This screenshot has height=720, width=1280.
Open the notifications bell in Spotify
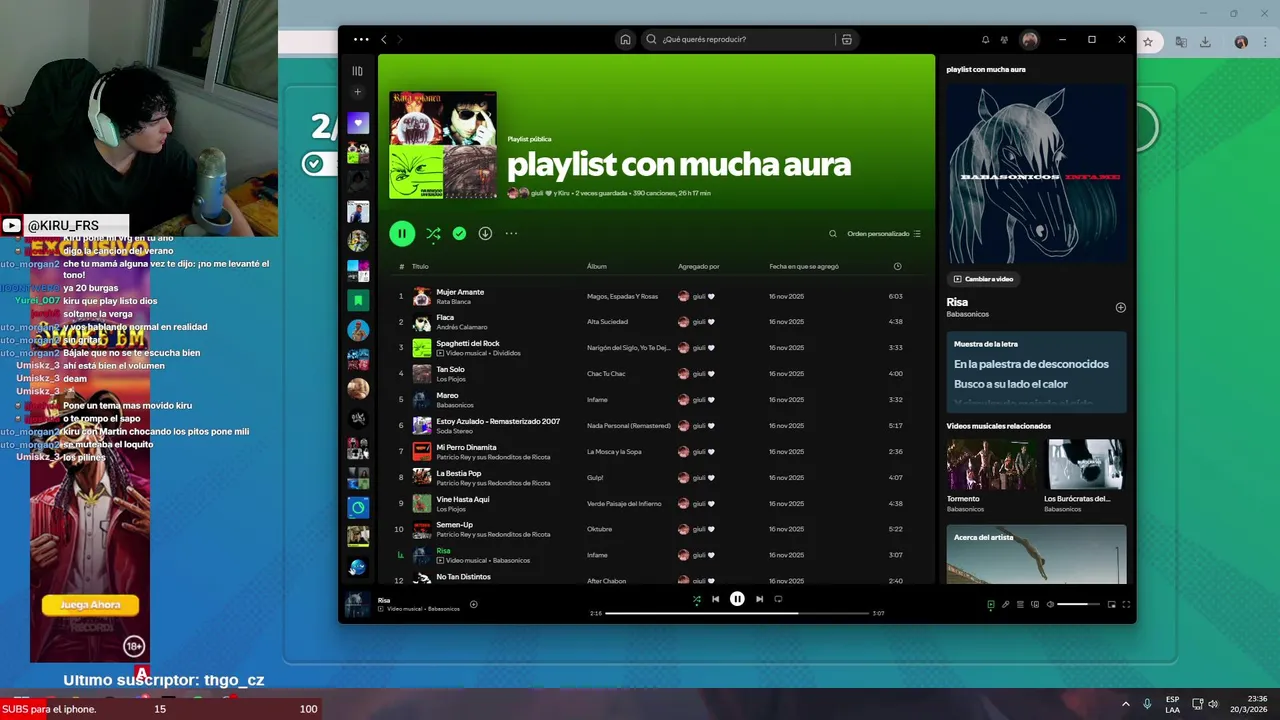click(x=985, y=40)
